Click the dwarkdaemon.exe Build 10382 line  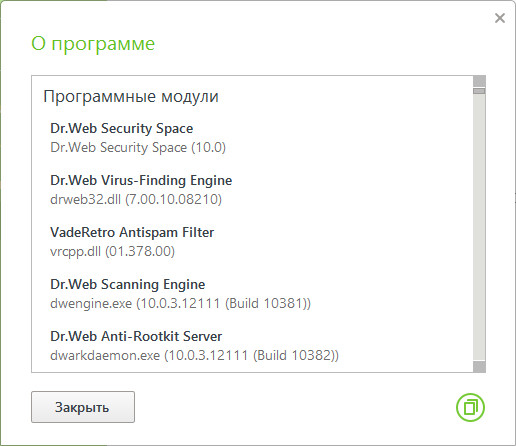pos(194,355)
